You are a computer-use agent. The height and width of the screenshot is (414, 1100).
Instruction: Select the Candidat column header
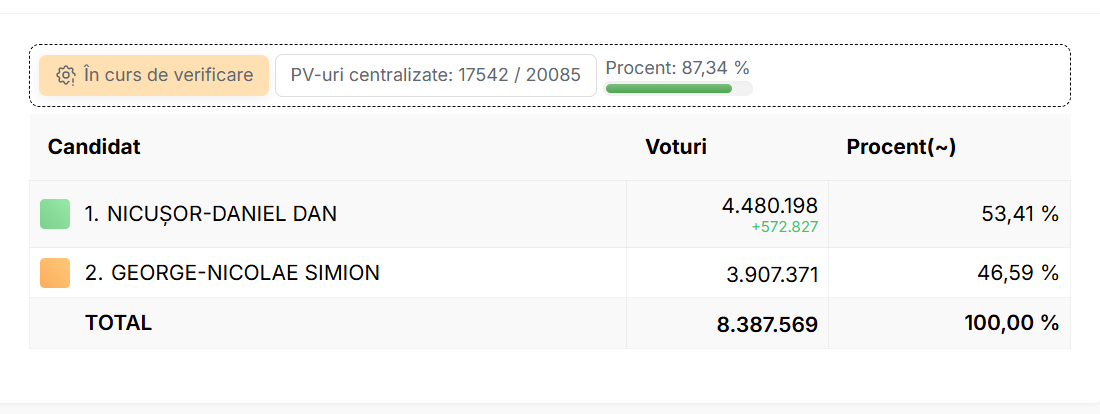94,147
